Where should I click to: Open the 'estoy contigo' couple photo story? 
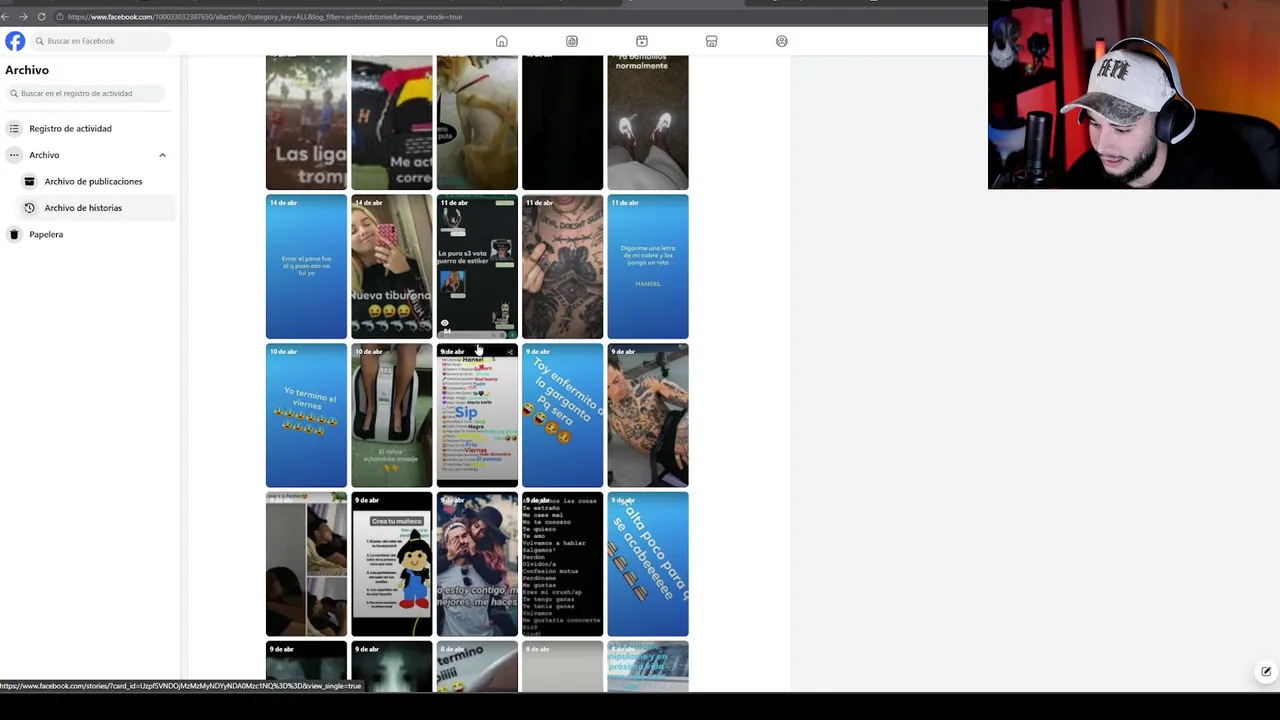tap(477, 564)
